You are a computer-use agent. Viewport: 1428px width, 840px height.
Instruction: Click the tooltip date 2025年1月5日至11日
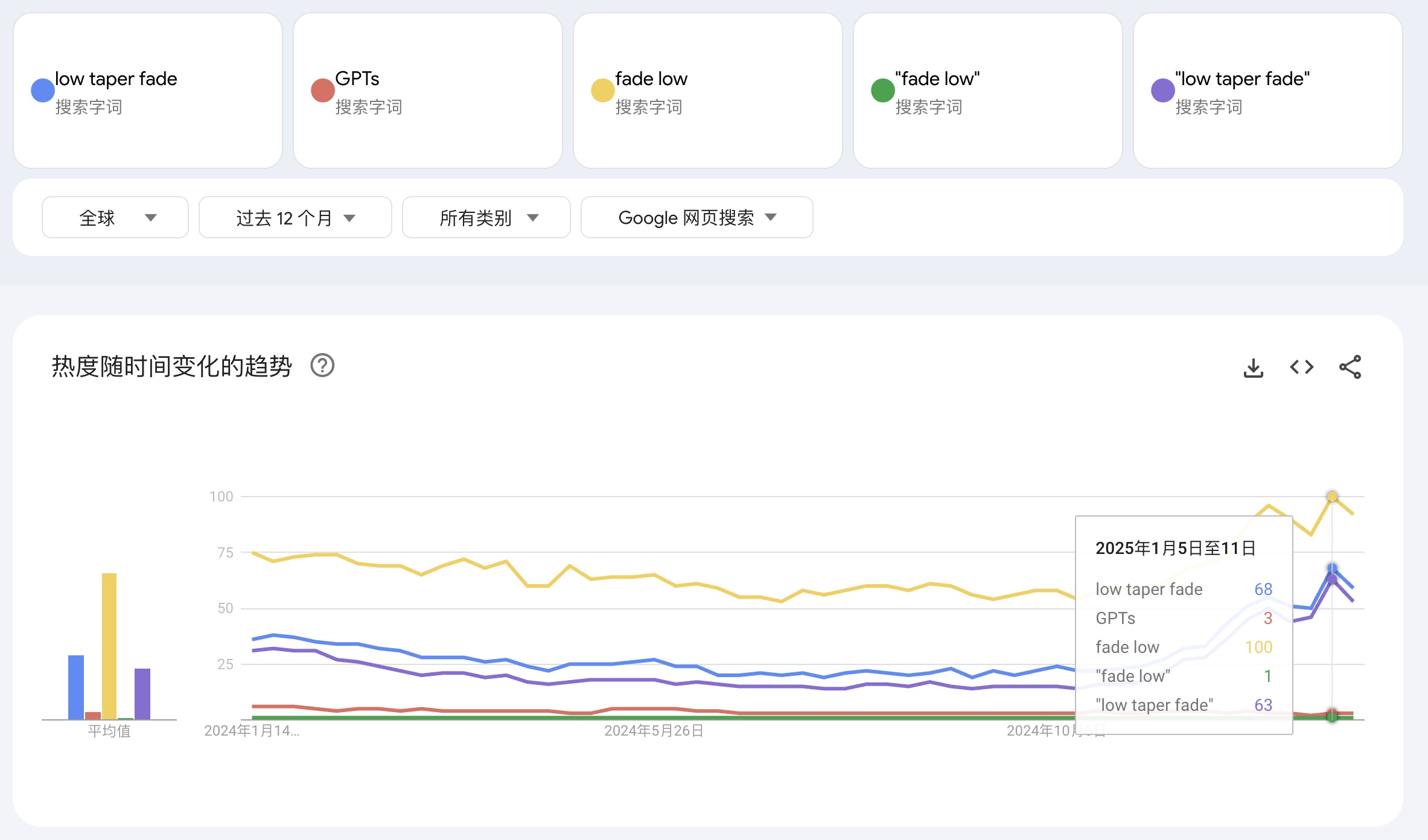(1176, 548)
